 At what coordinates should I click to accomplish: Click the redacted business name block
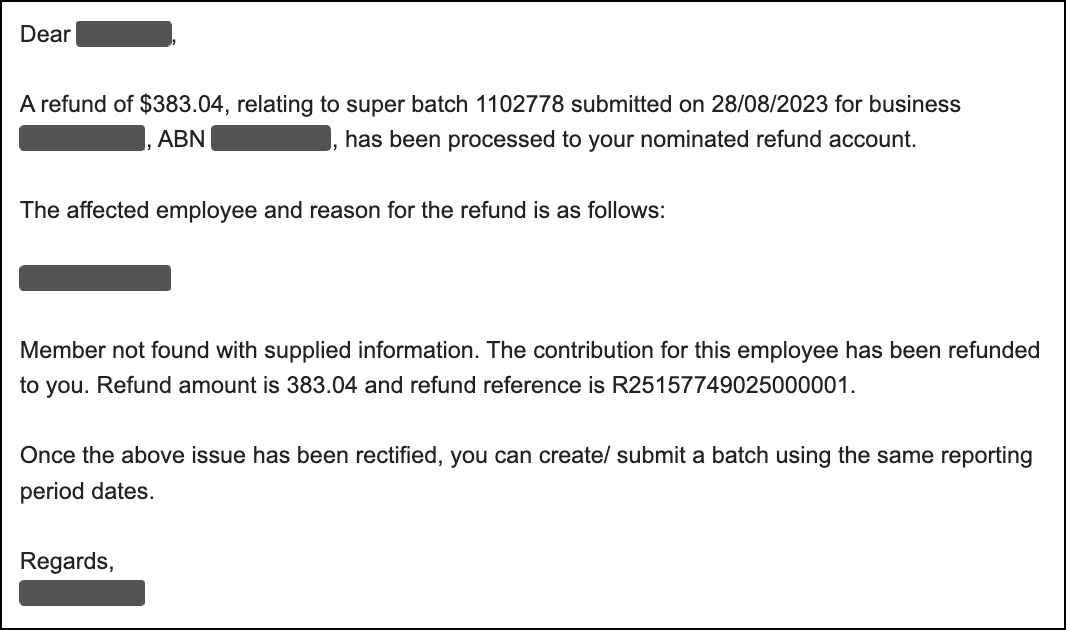point(82,139)
